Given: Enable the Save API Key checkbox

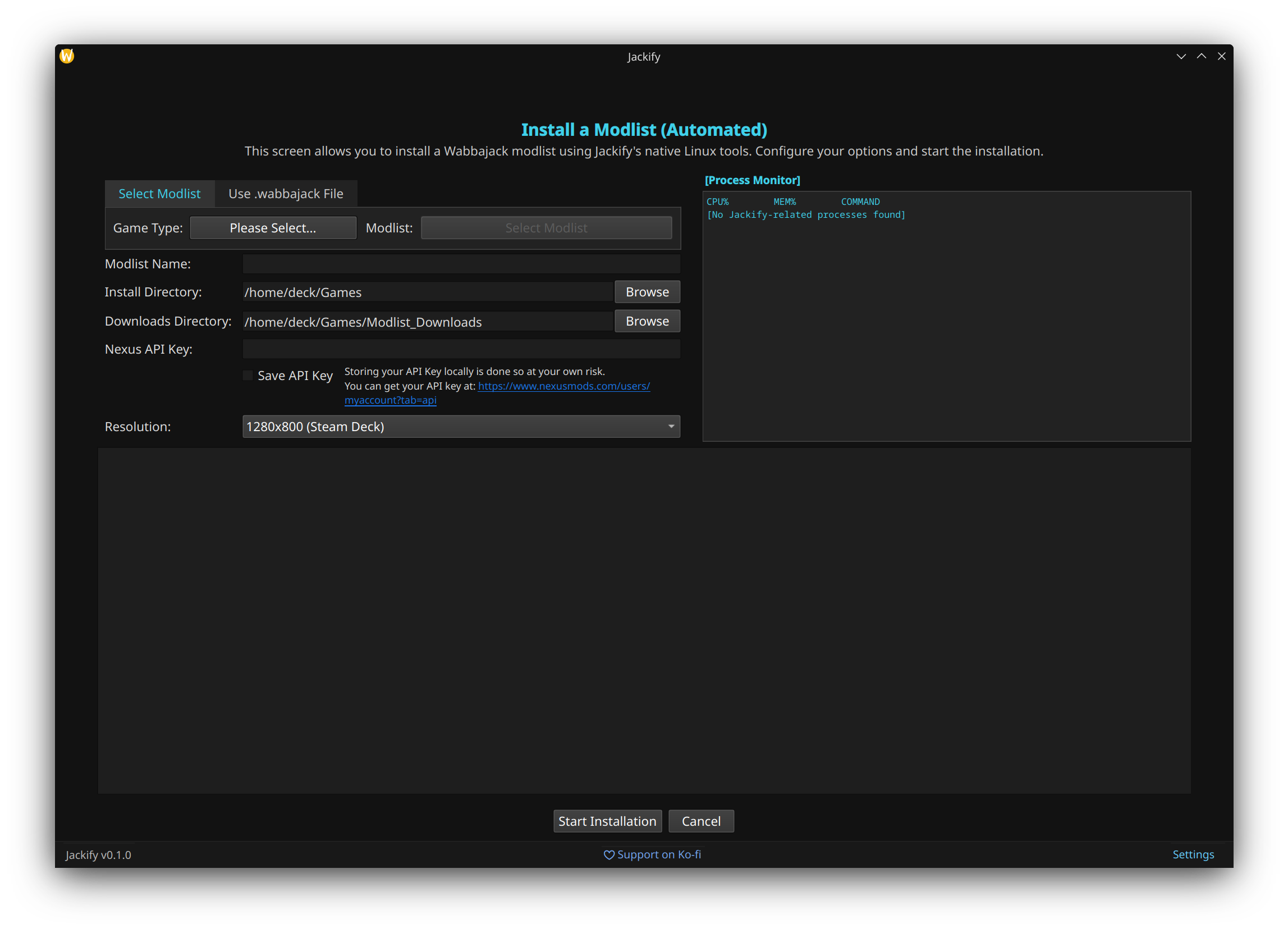Looking at the screenshot, I should (248, 376).
